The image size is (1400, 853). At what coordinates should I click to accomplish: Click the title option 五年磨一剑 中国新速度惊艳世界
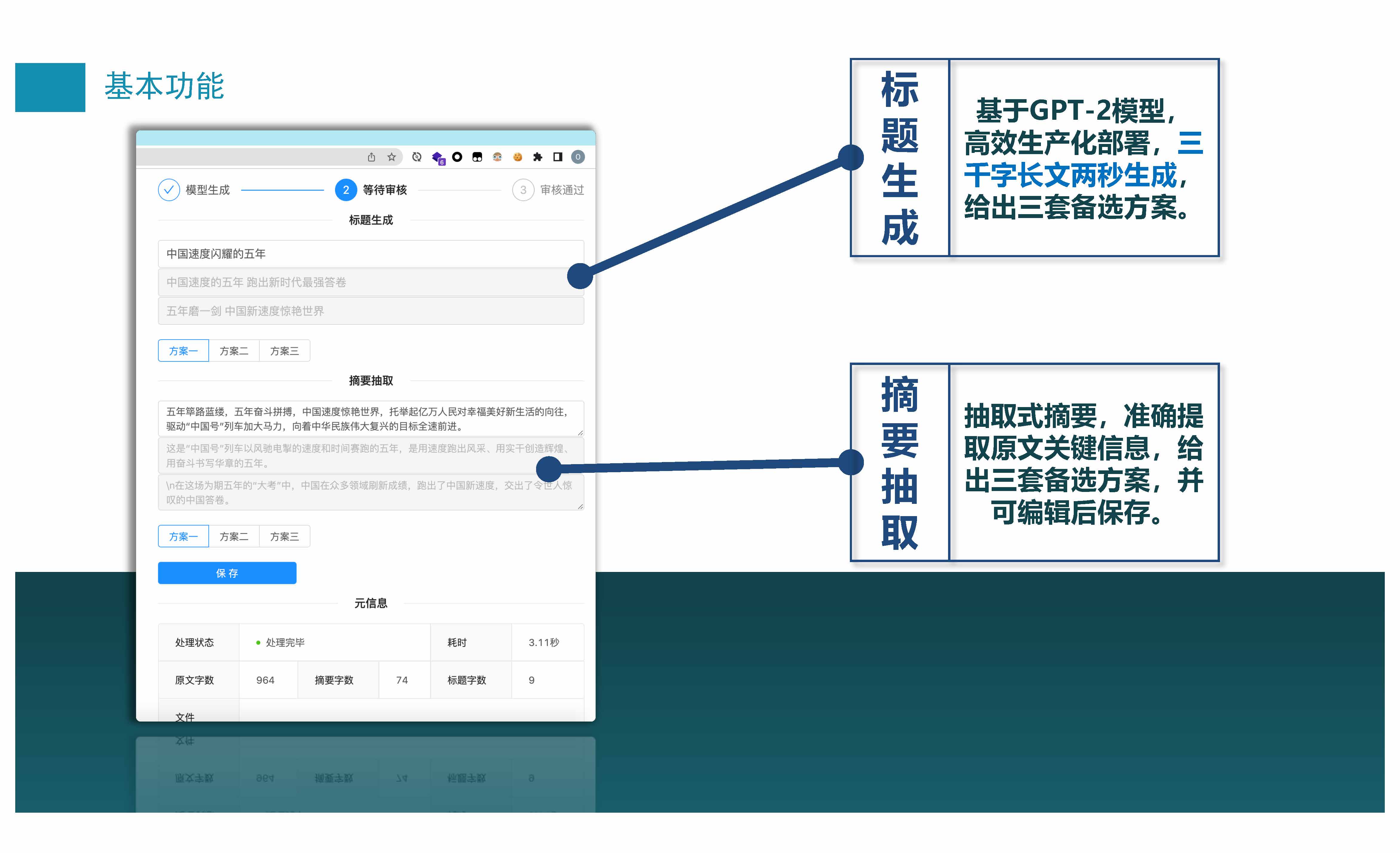(x=371, y=311)
